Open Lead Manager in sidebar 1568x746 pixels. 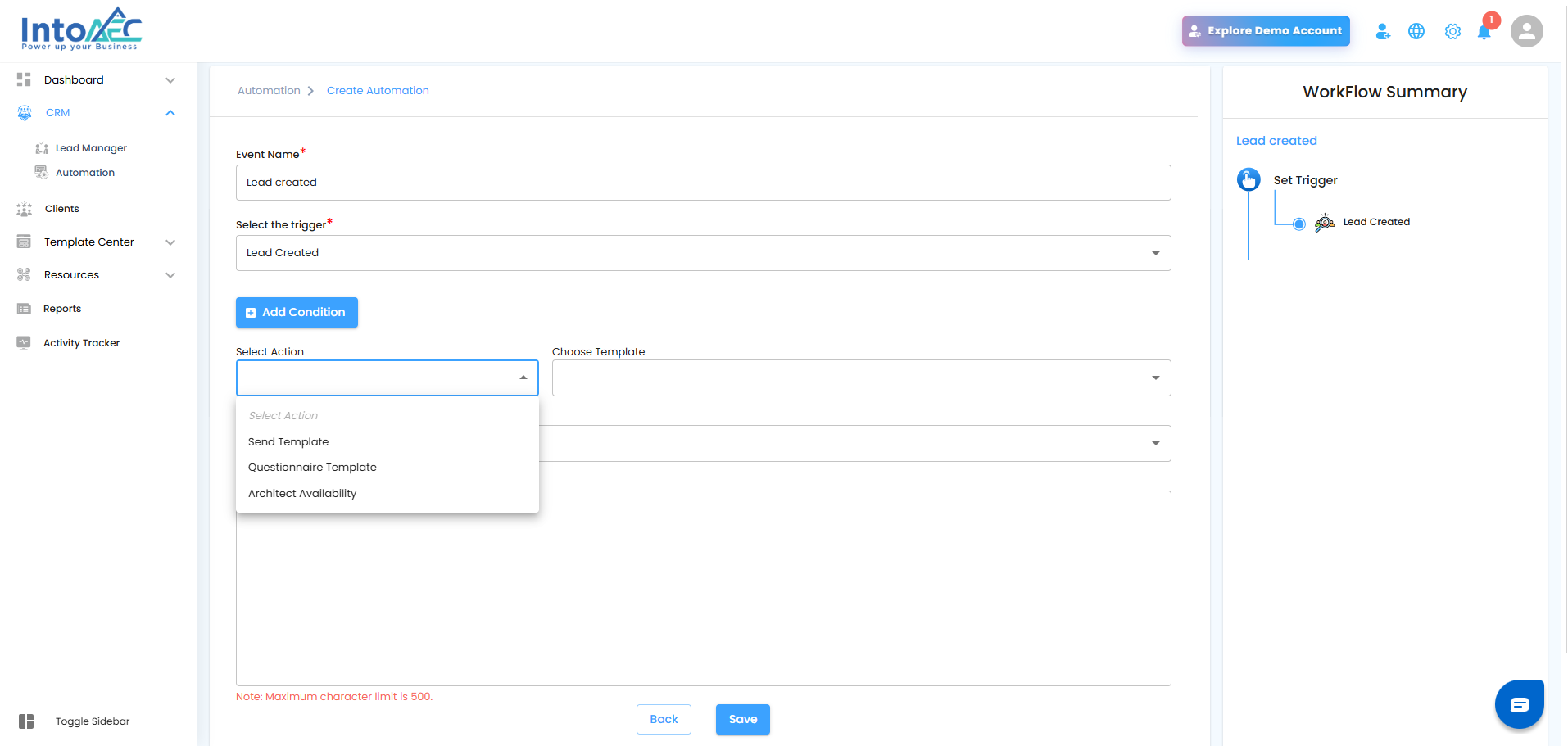click(91, 148)
